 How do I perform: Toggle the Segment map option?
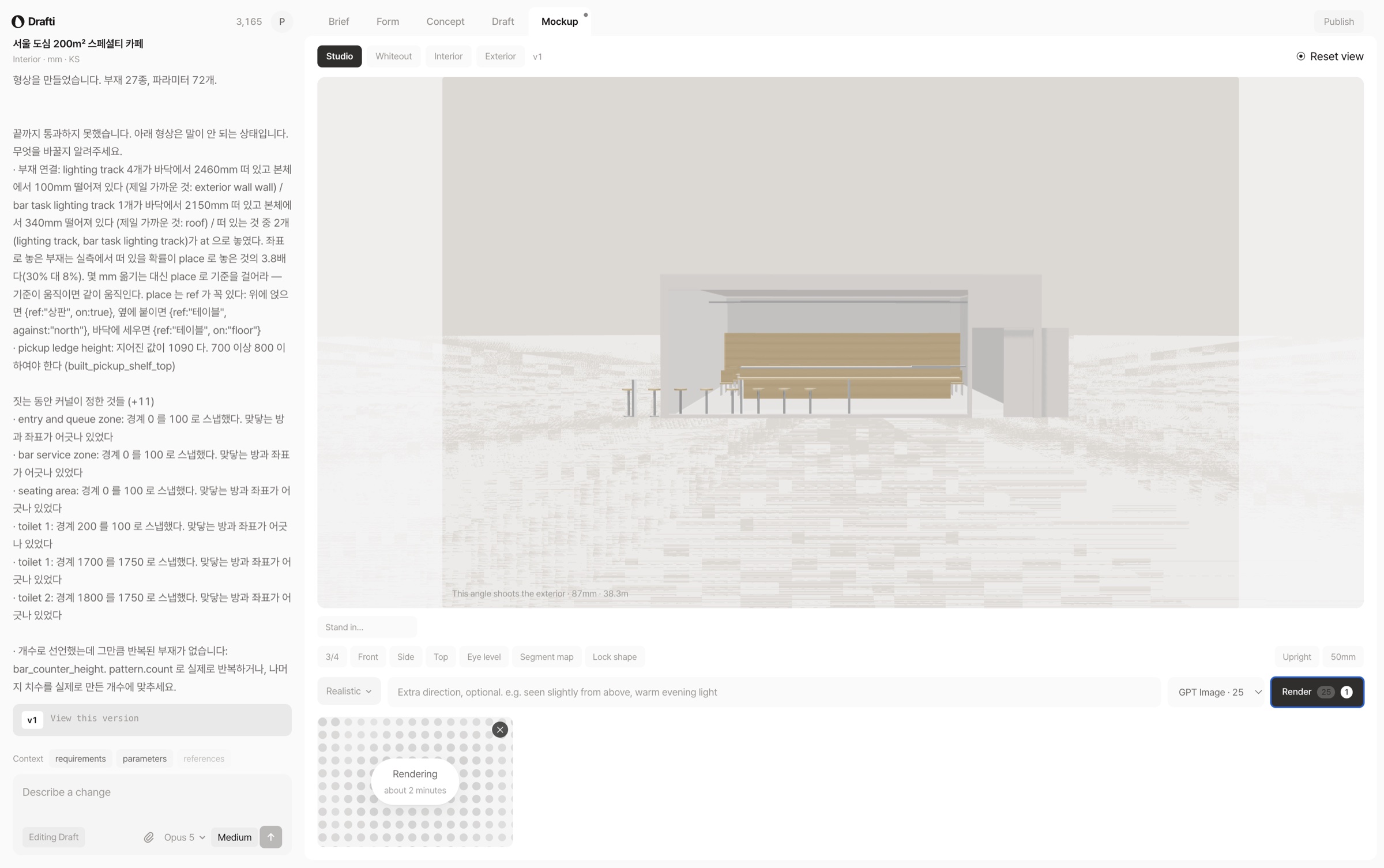(547, 657)
